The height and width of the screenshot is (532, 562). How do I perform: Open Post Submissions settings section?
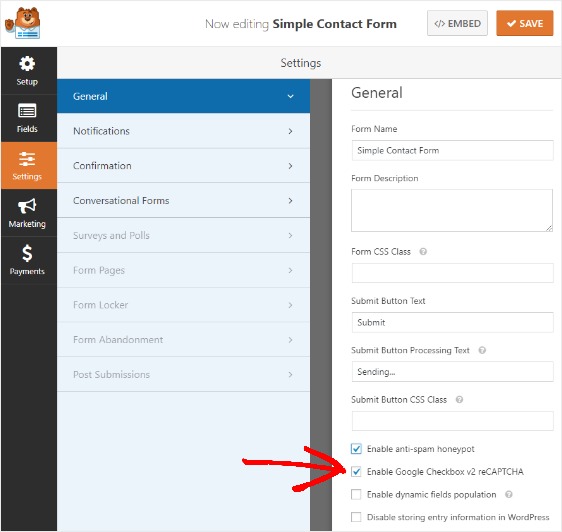point(184,375)
